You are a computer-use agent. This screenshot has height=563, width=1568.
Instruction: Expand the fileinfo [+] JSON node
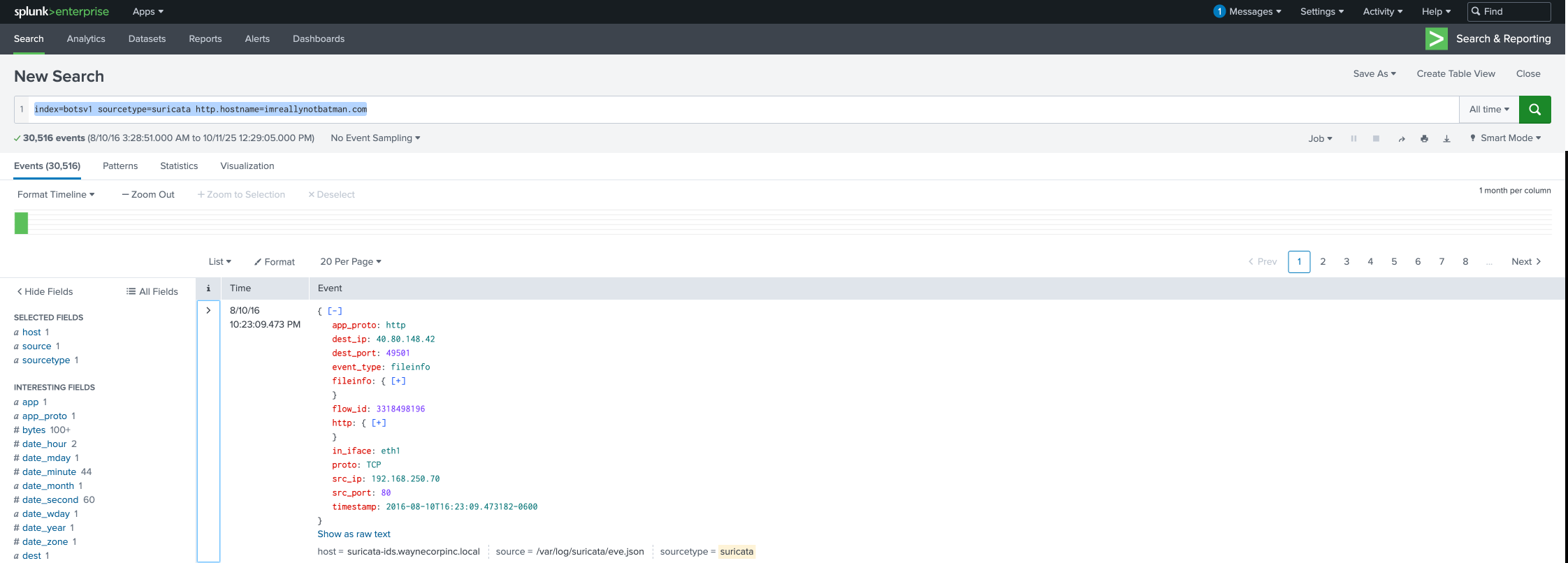[x=398, y=381]
